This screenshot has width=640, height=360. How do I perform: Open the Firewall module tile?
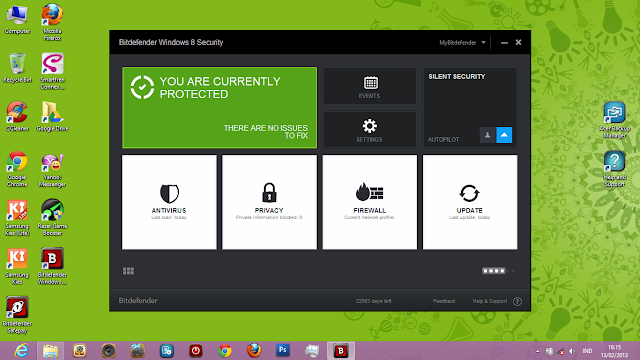(370, 202)
